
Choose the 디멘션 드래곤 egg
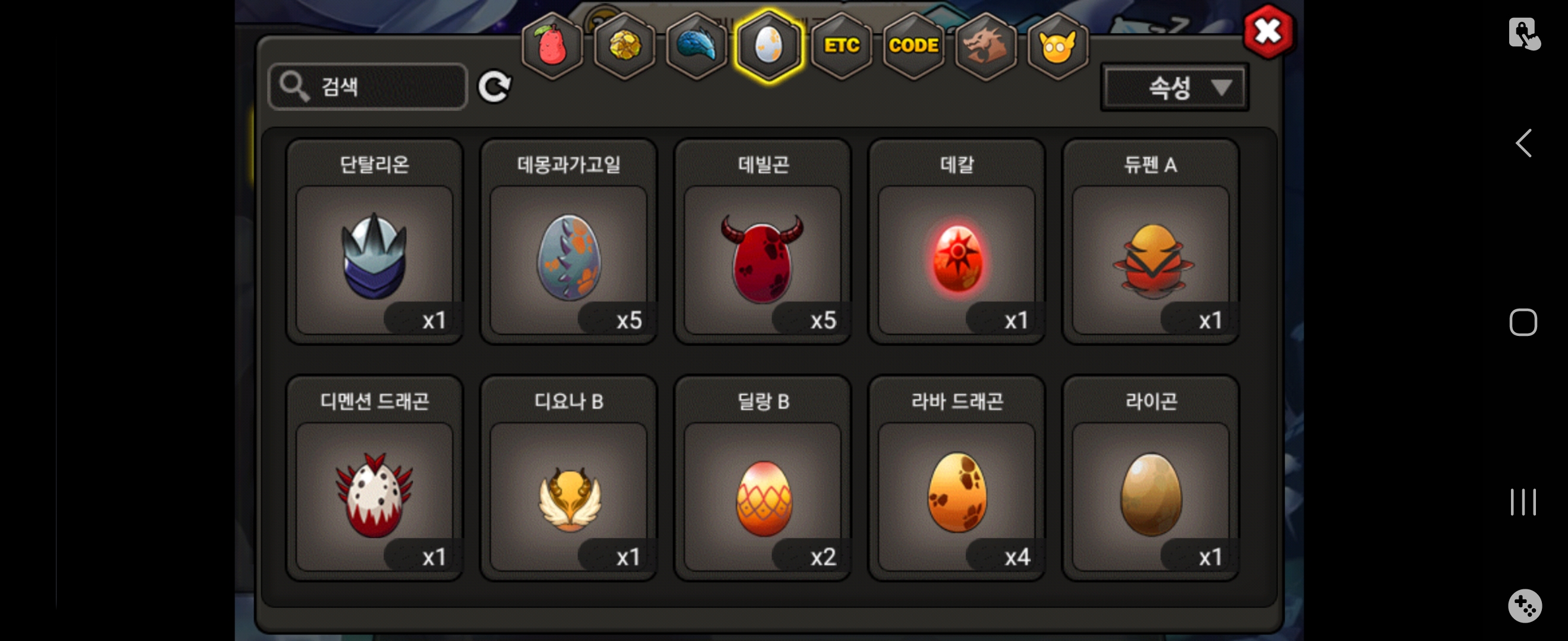(x=374, y=478)
